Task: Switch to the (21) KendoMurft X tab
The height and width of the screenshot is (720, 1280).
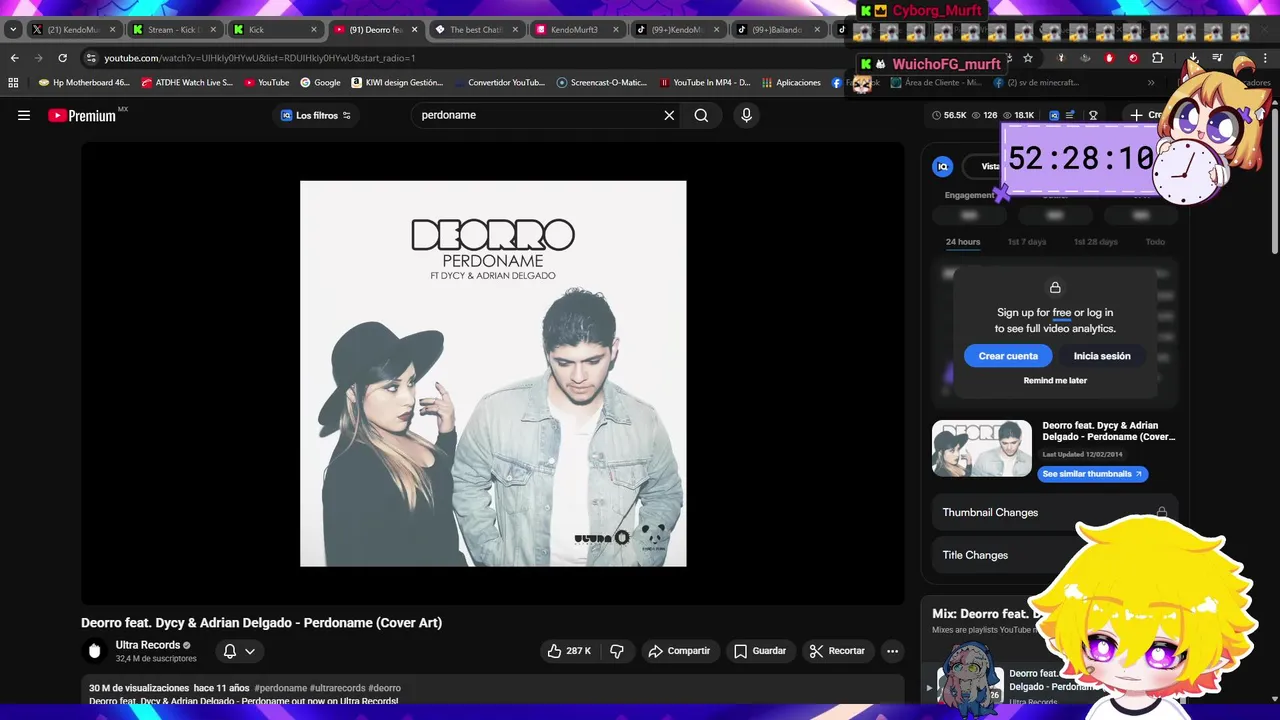Action: coord(74,30)
